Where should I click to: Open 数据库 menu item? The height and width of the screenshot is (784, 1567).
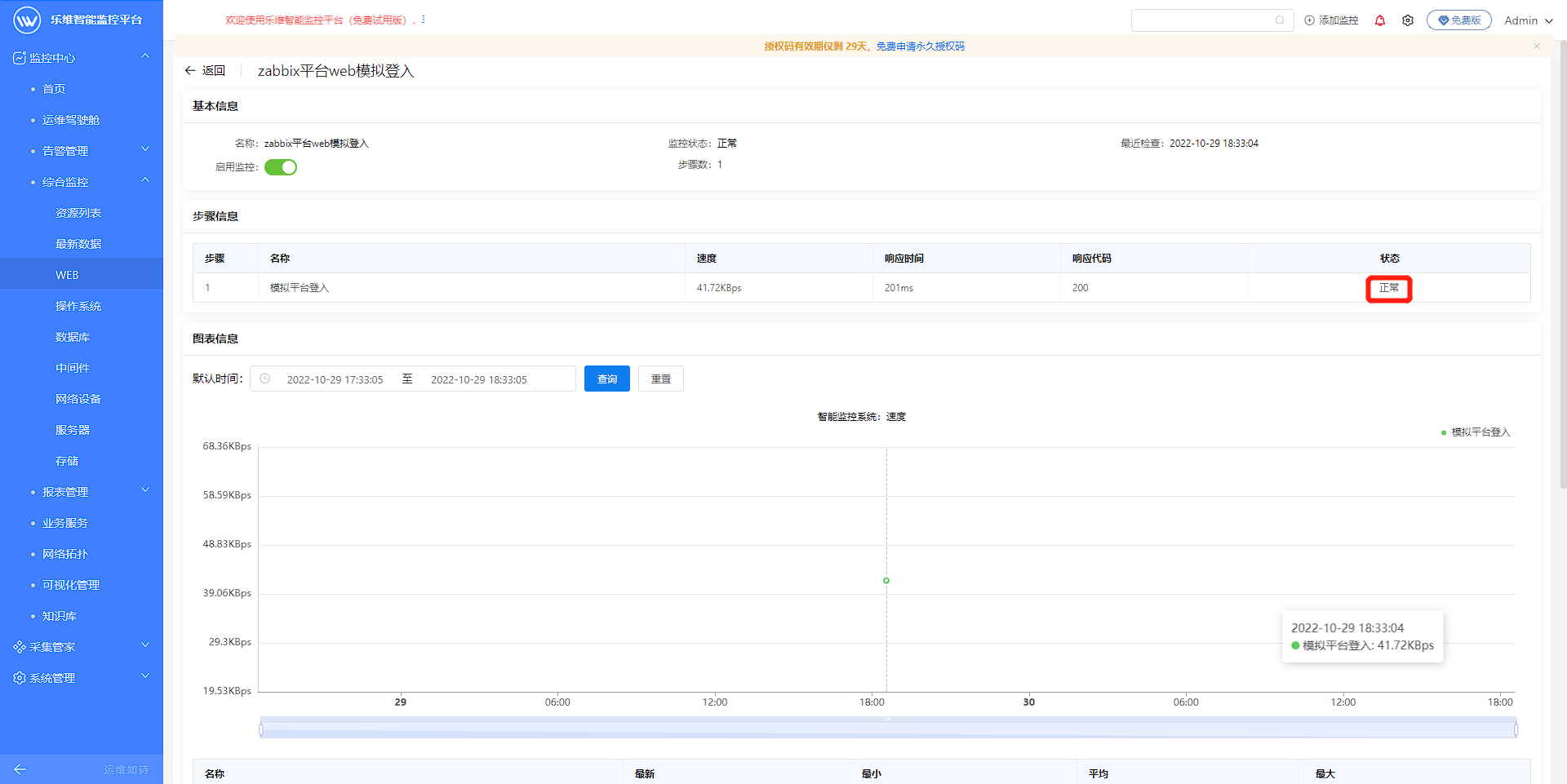[73, 337]
